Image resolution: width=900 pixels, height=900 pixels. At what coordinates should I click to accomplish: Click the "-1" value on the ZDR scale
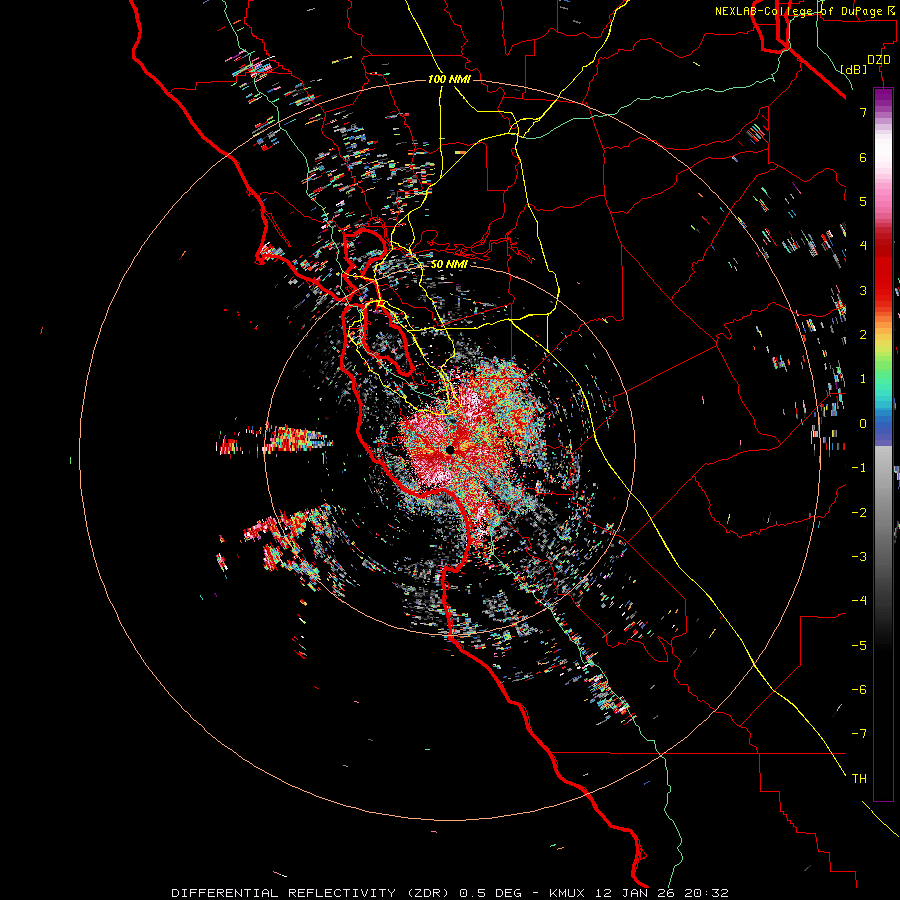coord(859,468)
